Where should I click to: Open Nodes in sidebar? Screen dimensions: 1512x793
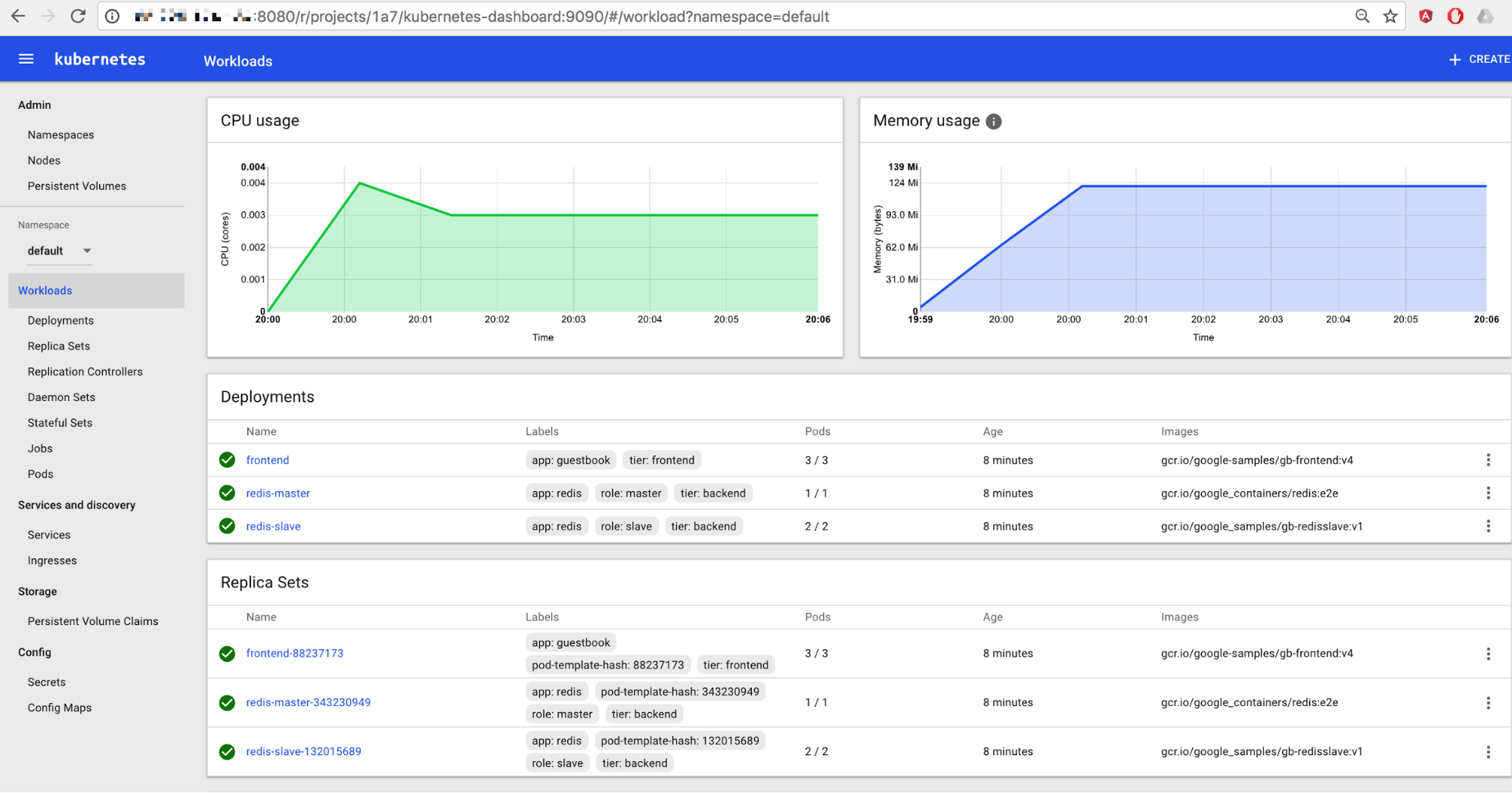[44, 160]
